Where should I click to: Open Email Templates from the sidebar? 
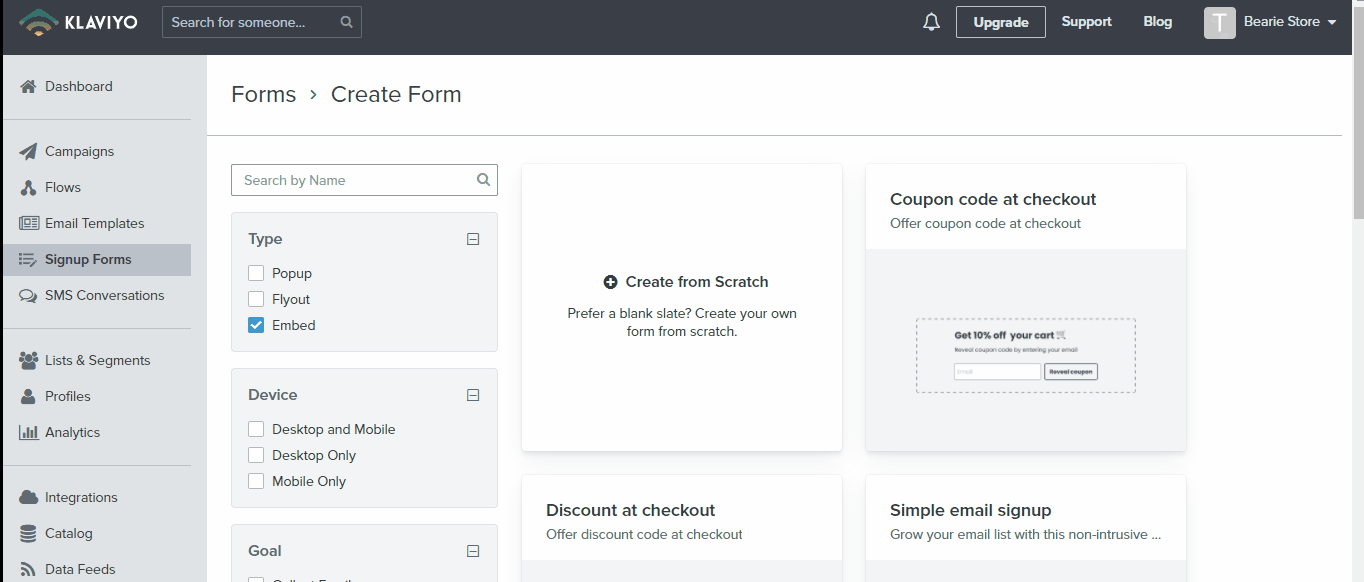[x=97, y=223]
